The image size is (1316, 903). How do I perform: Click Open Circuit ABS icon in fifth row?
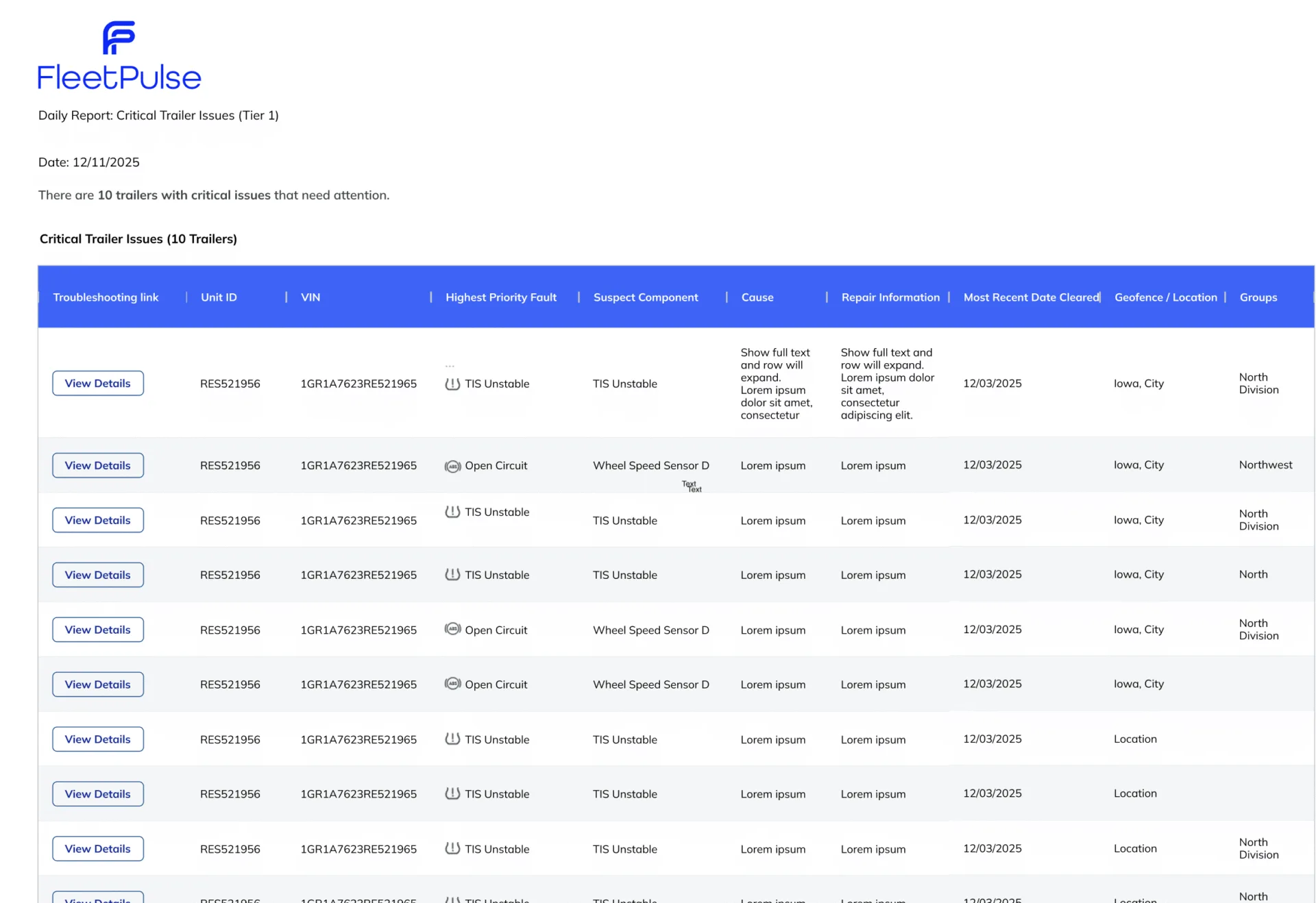coord(452,629)
